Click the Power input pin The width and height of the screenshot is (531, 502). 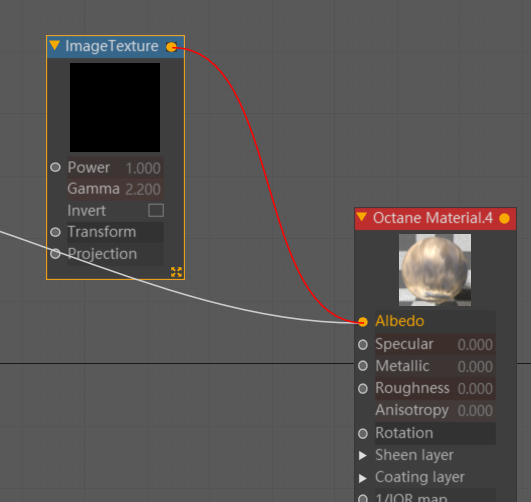[55, 167]
